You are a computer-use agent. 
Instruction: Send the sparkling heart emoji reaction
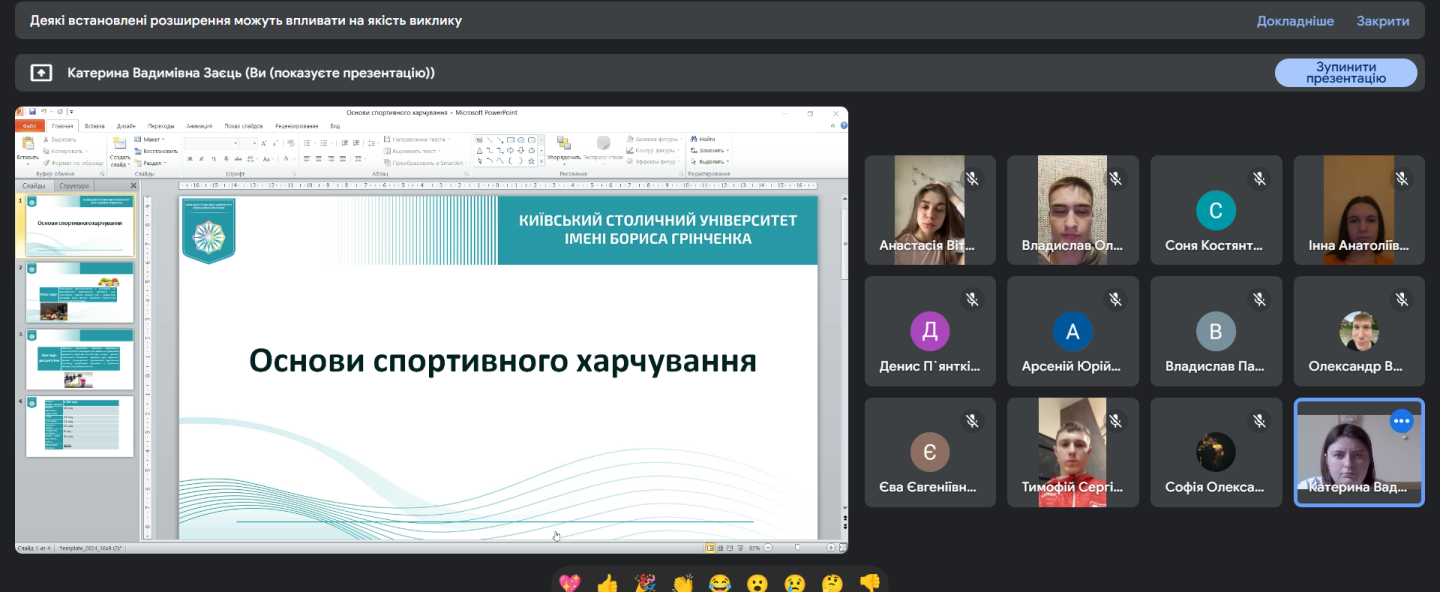point(569,583)
